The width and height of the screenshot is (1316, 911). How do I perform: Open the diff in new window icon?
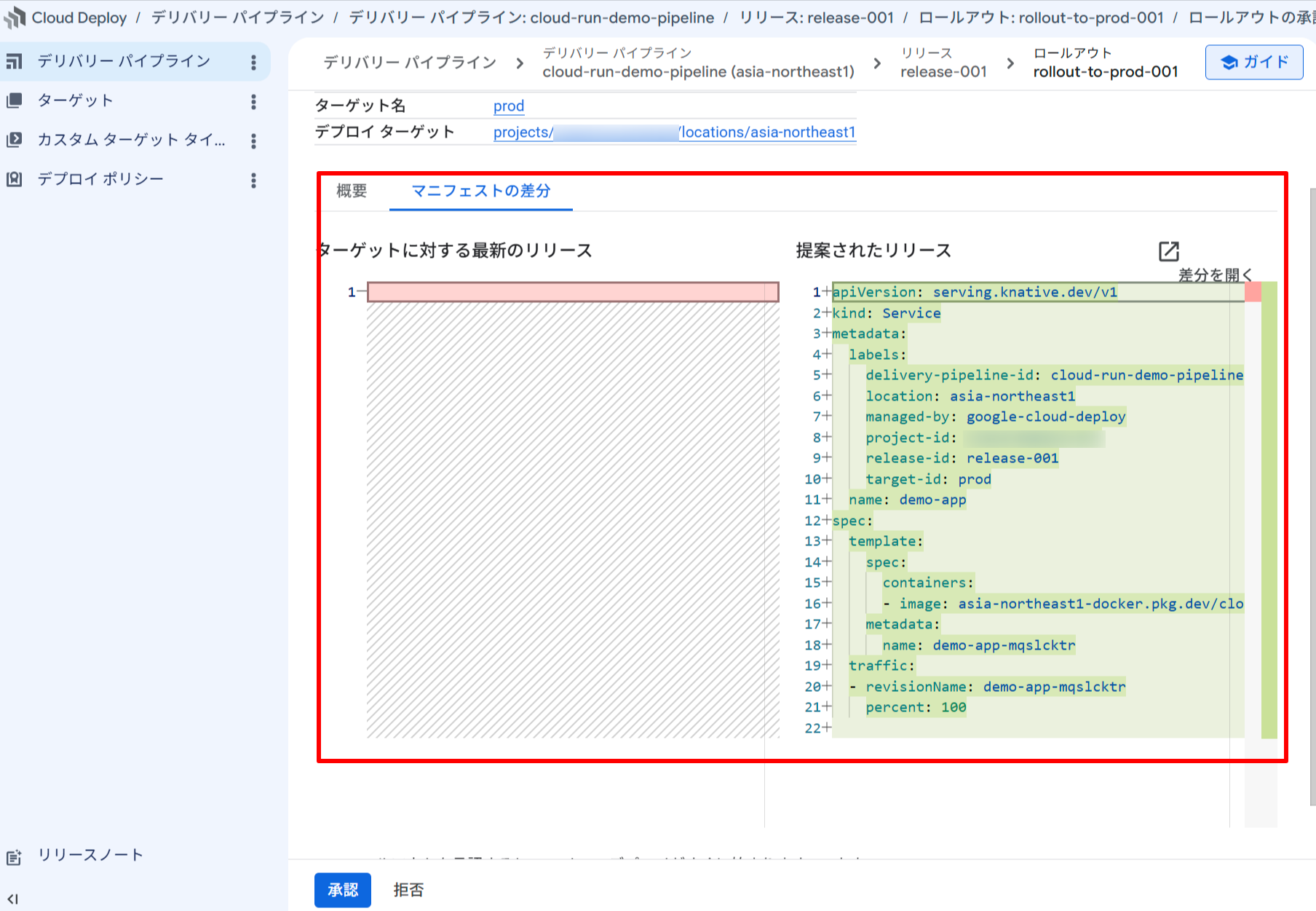(1168, 251)
